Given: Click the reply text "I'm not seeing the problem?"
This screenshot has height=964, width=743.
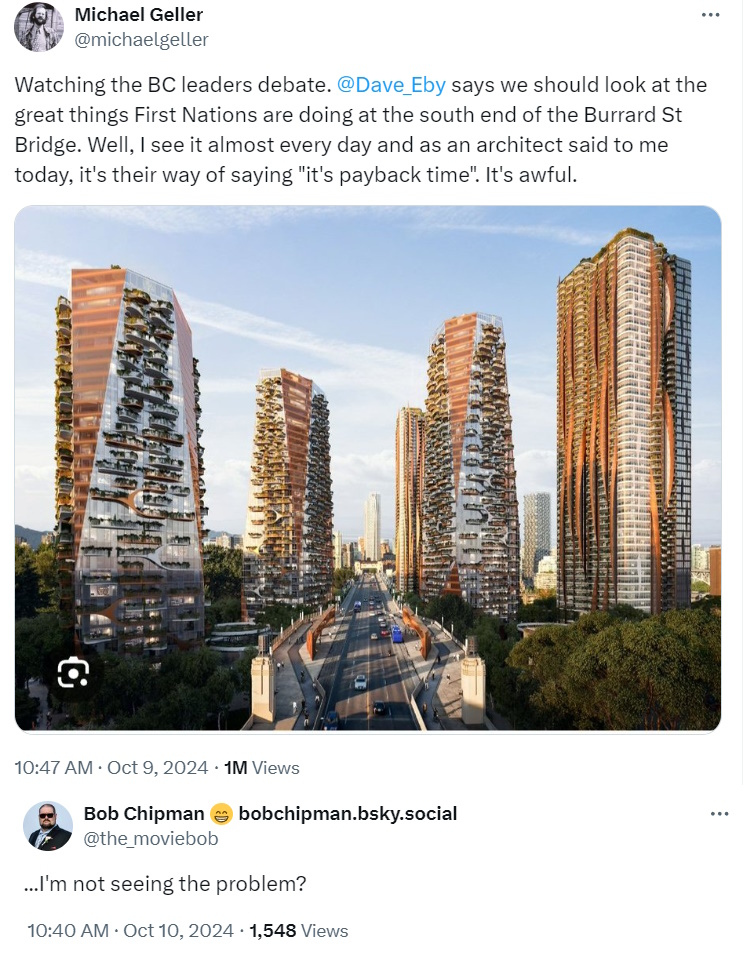Looking at the screenshot, I should point(165,884).
